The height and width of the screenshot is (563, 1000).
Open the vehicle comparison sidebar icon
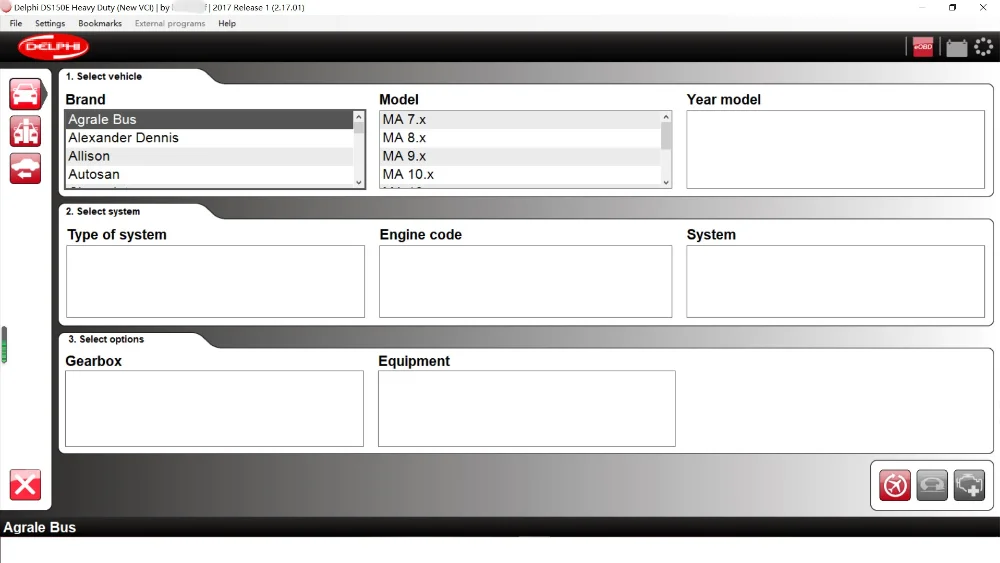[x=26, y=131]
